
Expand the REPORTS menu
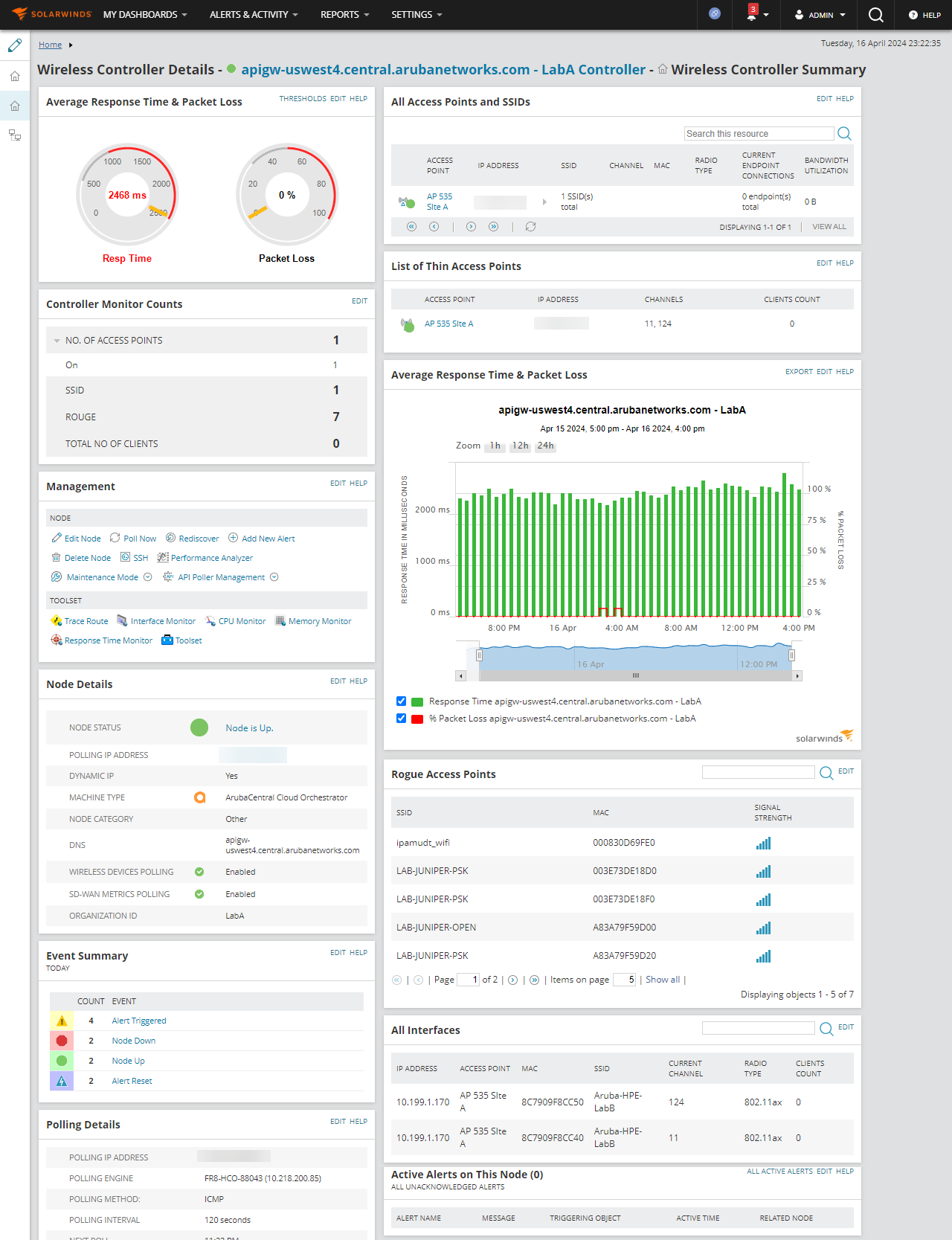click(x=345, y=15)
